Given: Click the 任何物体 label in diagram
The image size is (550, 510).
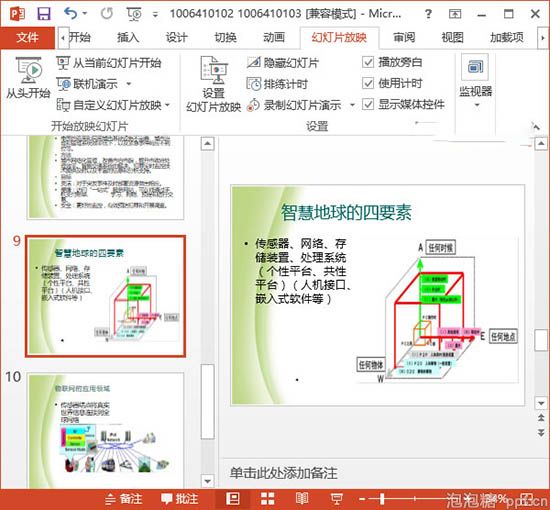Looking at the screenshot, I should (x=371, y=365).
